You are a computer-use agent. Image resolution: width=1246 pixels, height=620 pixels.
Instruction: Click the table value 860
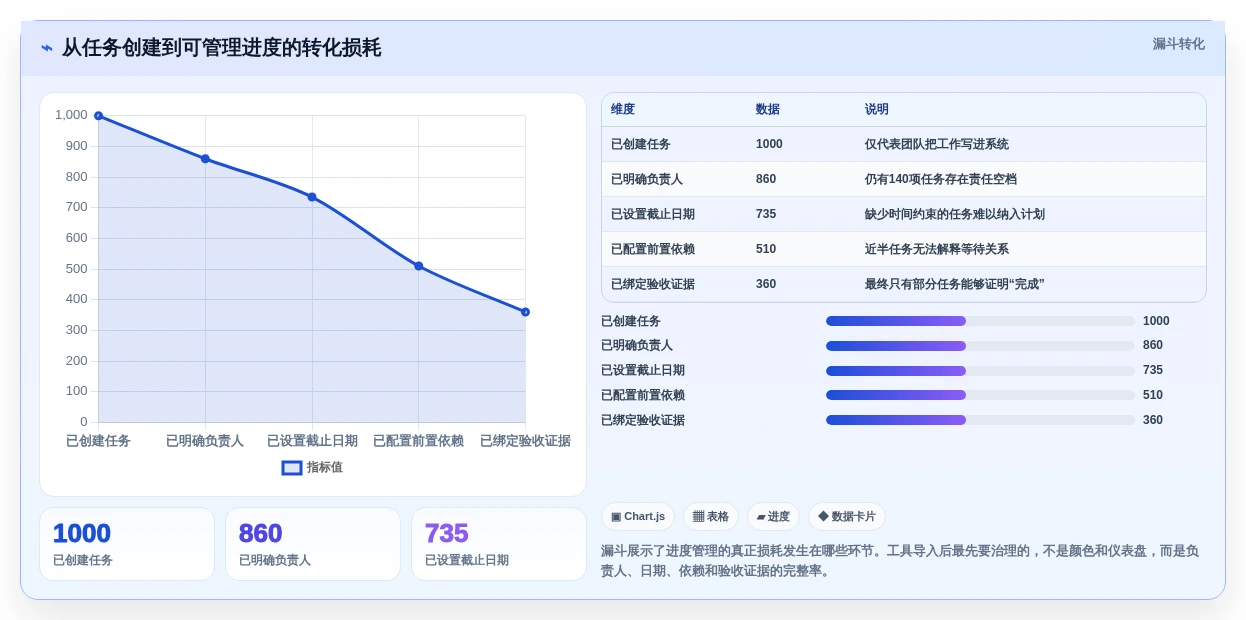766,179
